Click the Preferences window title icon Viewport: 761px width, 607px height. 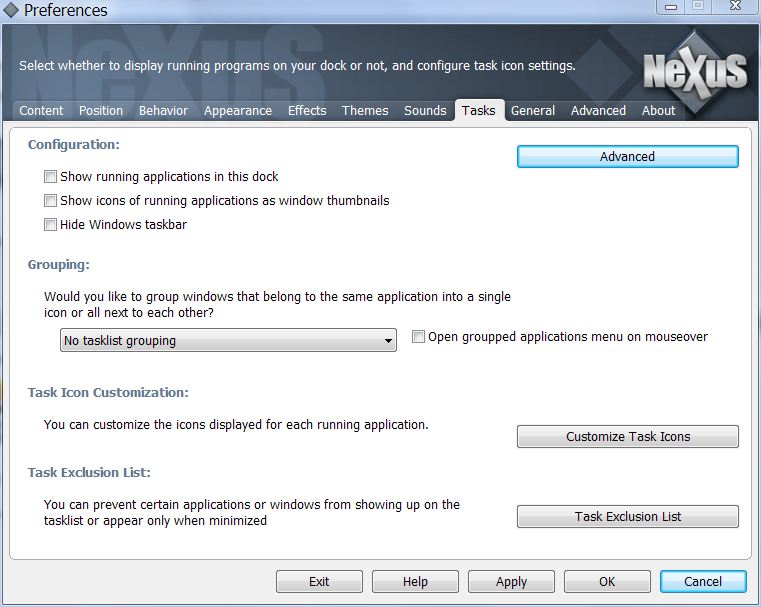(x=11, y=11)
